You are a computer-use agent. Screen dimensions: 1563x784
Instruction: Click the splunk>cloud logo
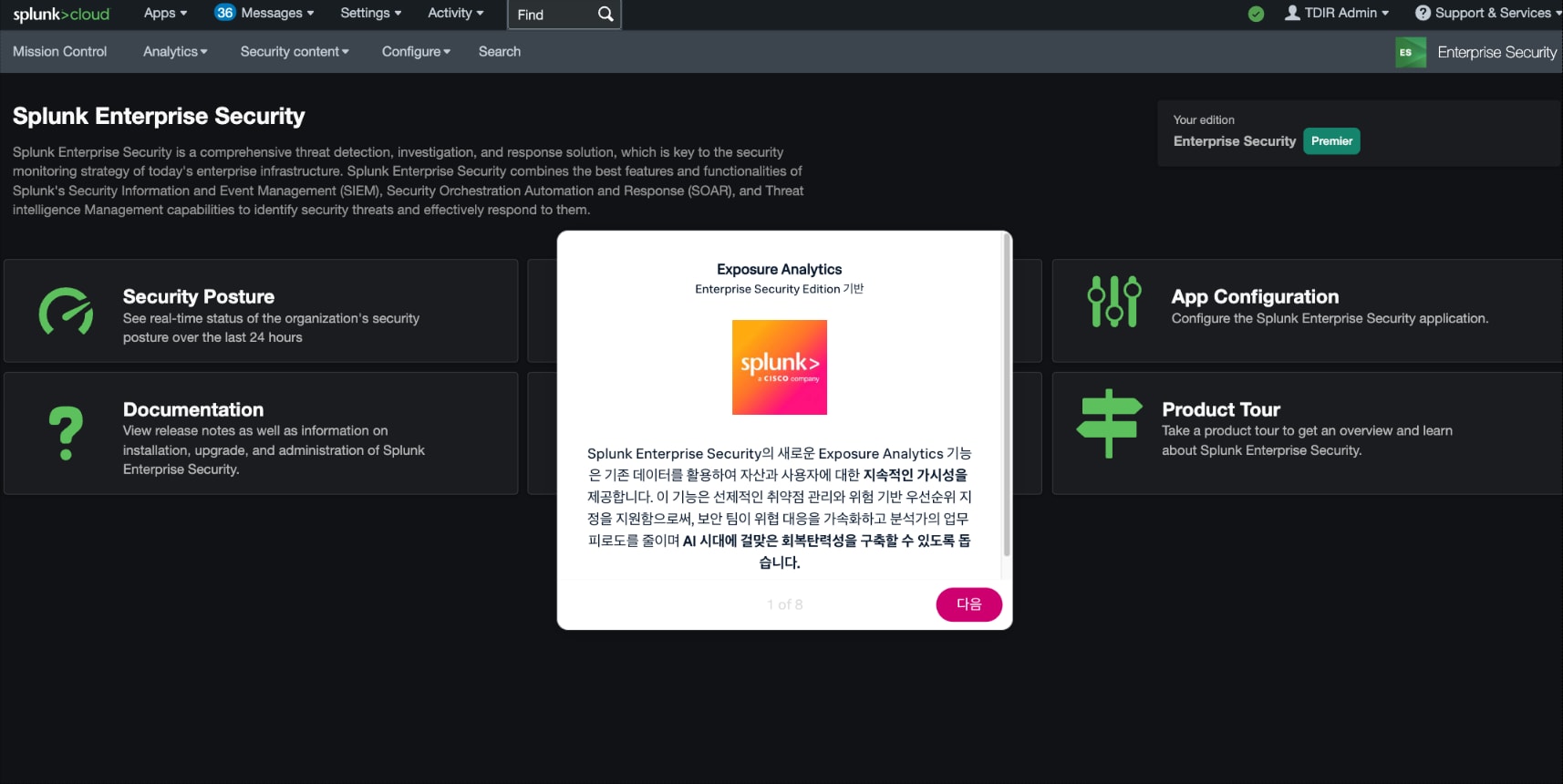61,14
